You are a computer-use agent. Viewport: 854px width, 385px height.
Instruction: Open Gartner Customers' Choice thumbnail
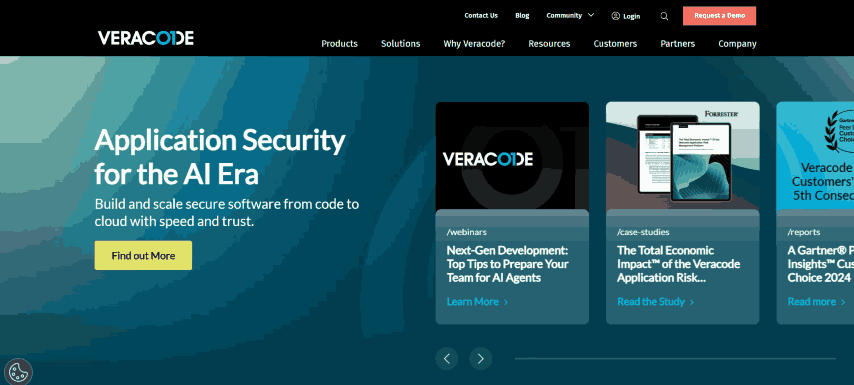pyautogui.click(x=815, y=156)
